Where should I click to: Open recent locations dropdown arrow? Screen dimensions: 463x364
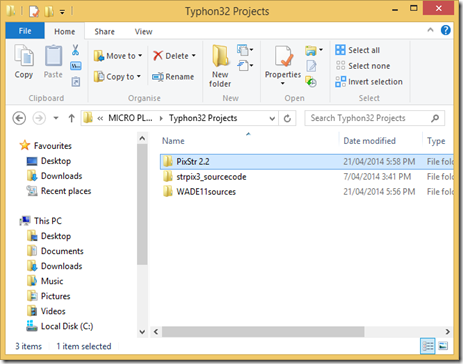pyautogui.click(x=56, y=118)
